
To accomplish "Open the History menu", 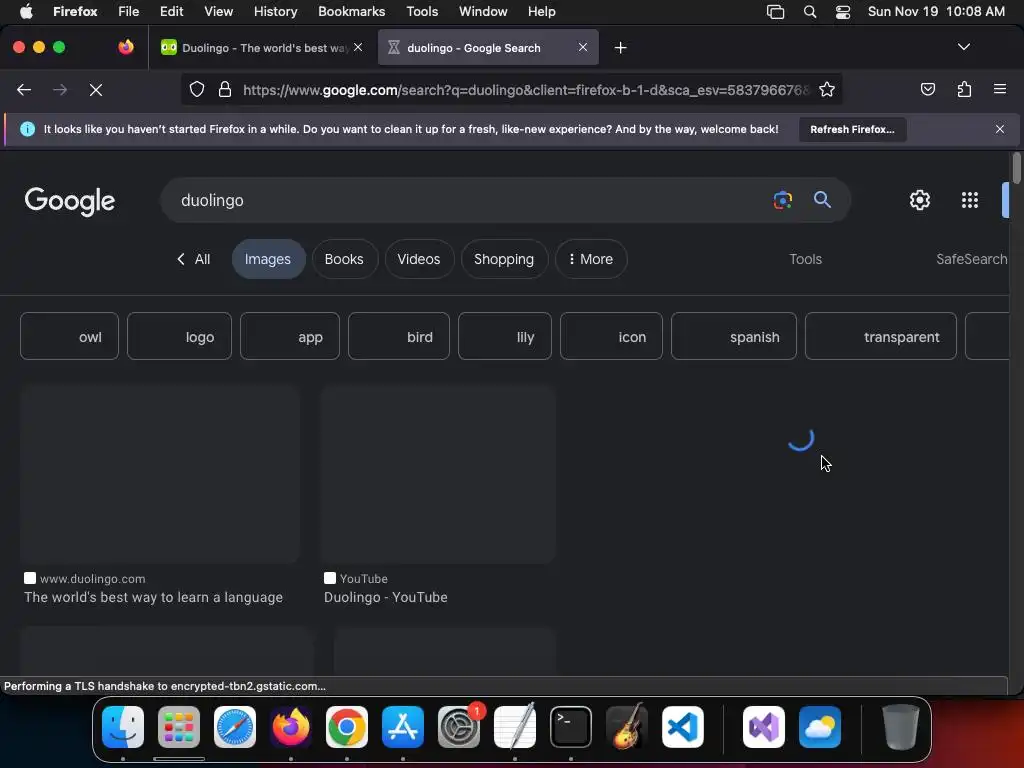I will pos(275,12).
